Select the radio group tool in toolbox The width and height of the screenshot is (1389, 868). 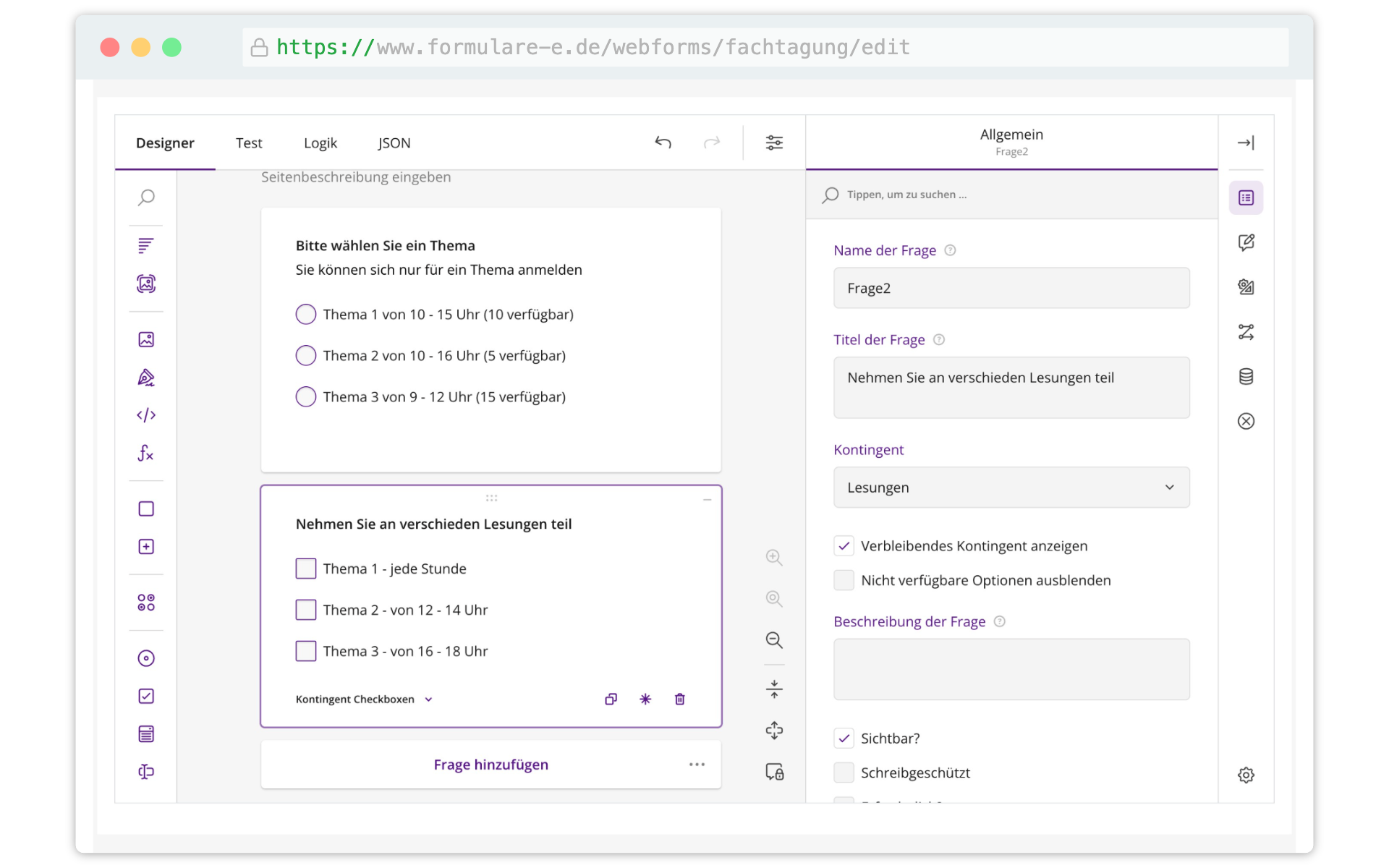pyautogui.click(x=146, y=658)
